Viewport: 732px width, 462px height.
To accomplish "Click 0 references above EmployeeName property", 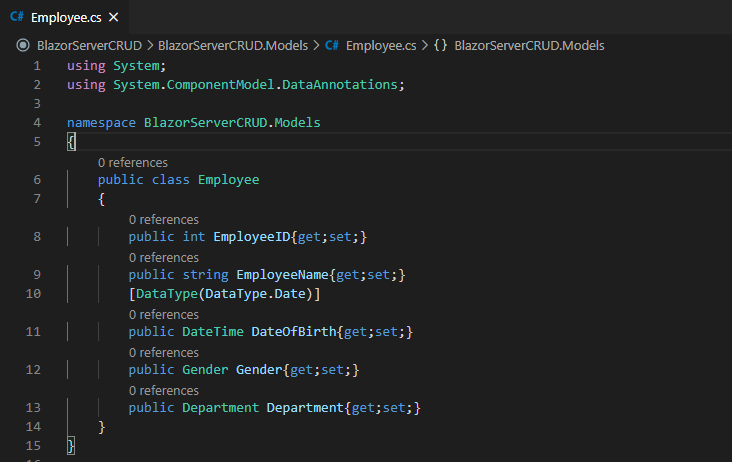I will click(x=163, y=257).
